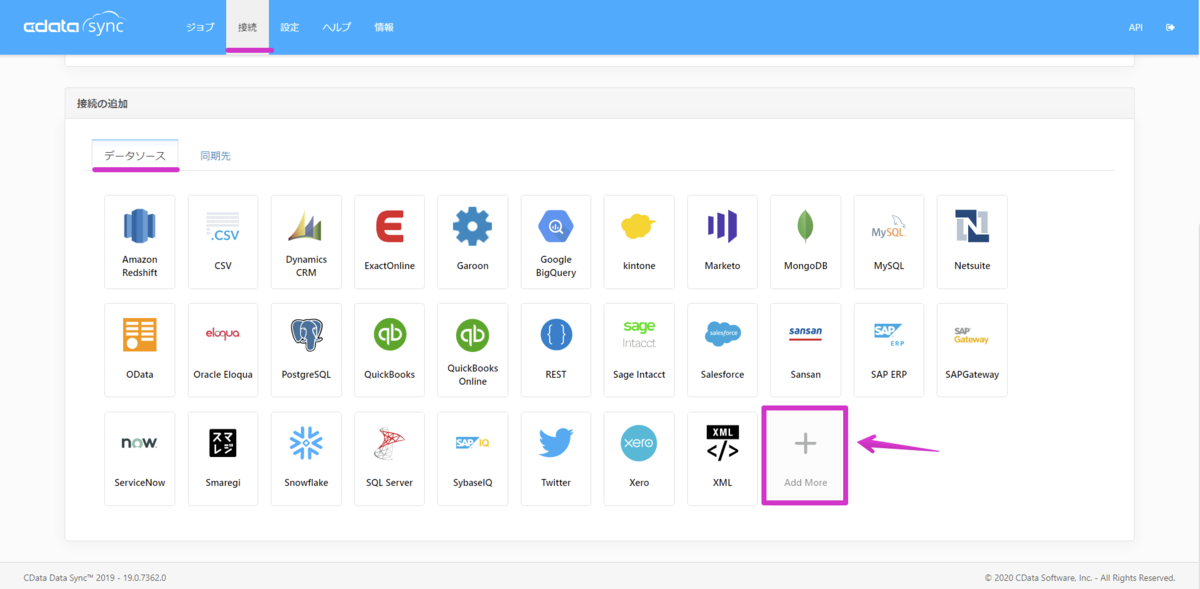Open the Dynamics CRM connector
The height and width of the screenshot is (589, 1200).
coord(306,242)
